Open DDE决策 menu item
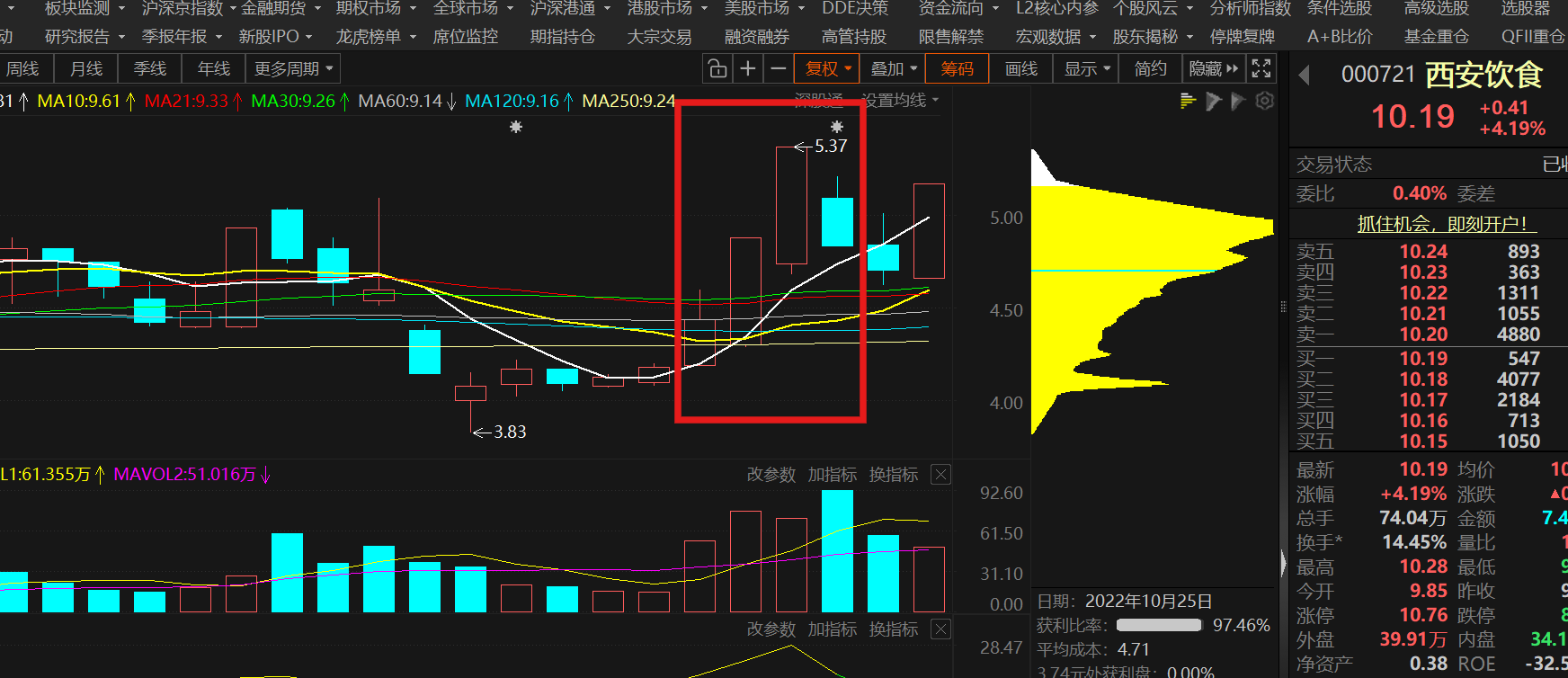The height and width of the screenshot is (678, 1568). point(854,8)
